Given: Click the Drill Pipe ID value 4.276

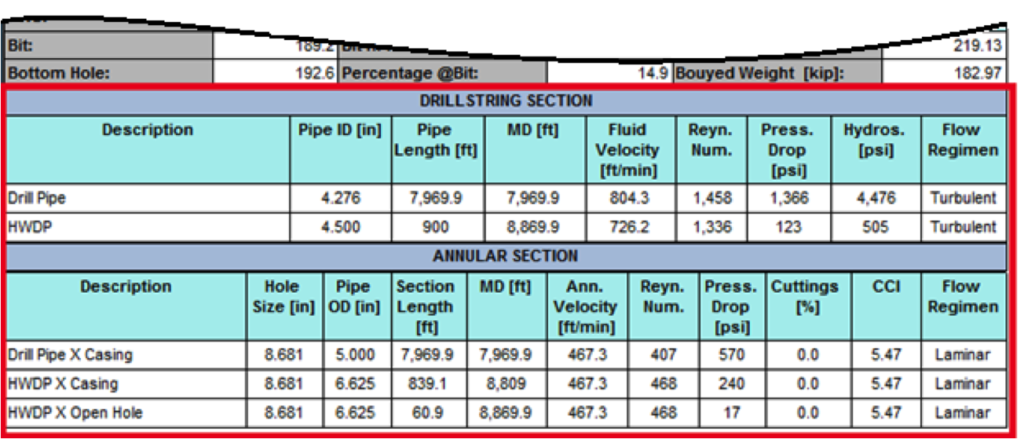Looking at the screenshot, I should point(340,198).
